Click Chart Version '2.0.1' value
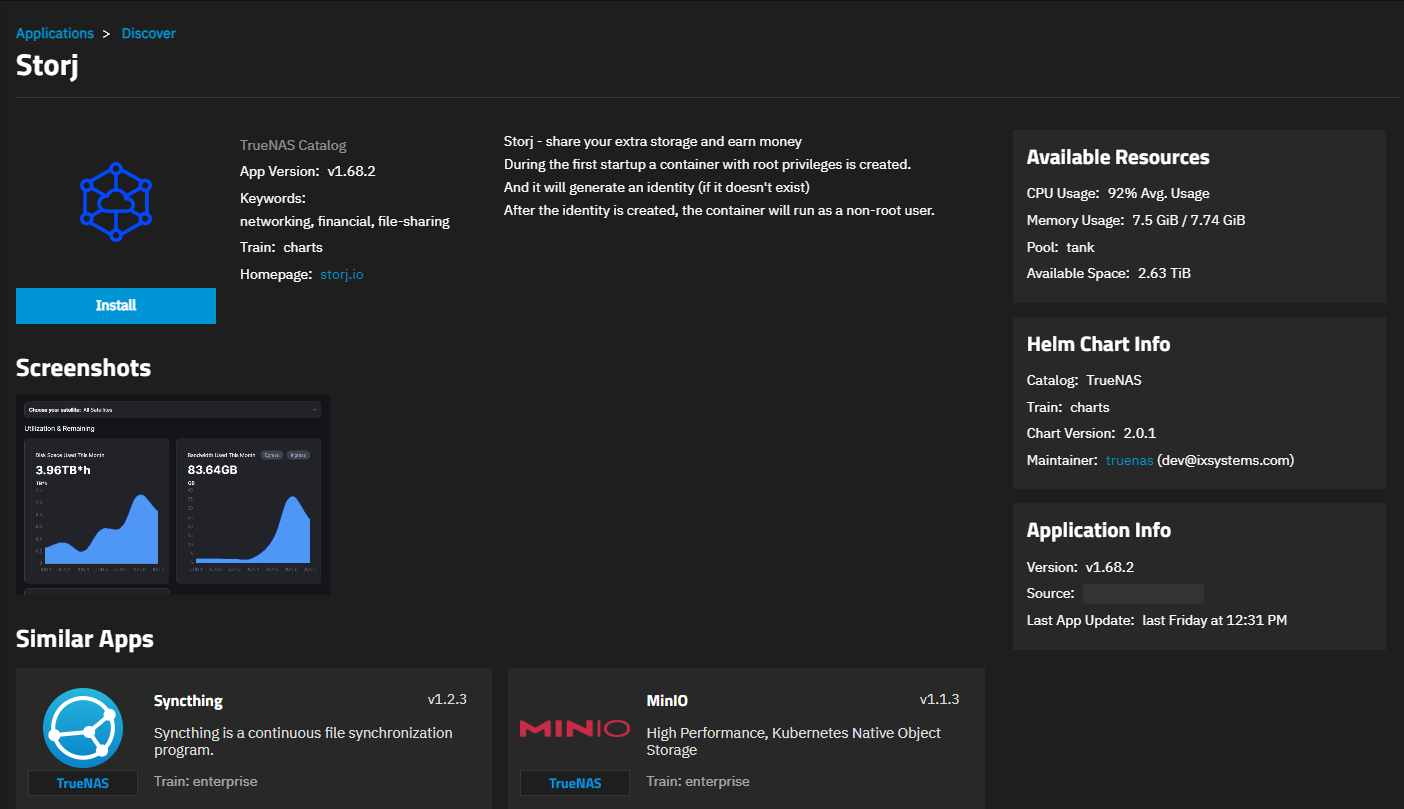The width and height of the screenshot is (1404, 809). [x=1139, y=433]
